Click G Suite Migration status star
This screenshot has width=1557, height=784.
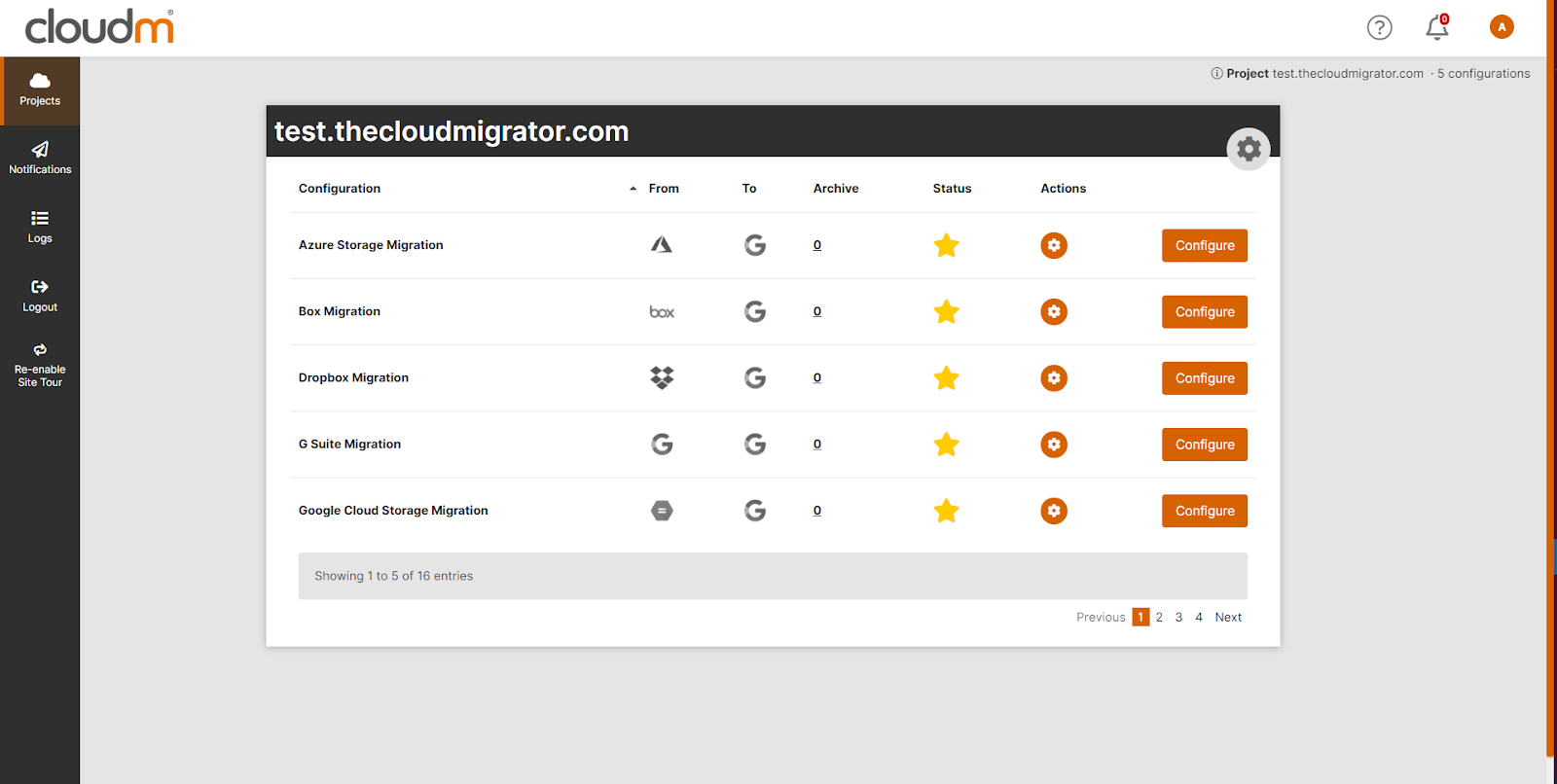click(946, 445)
